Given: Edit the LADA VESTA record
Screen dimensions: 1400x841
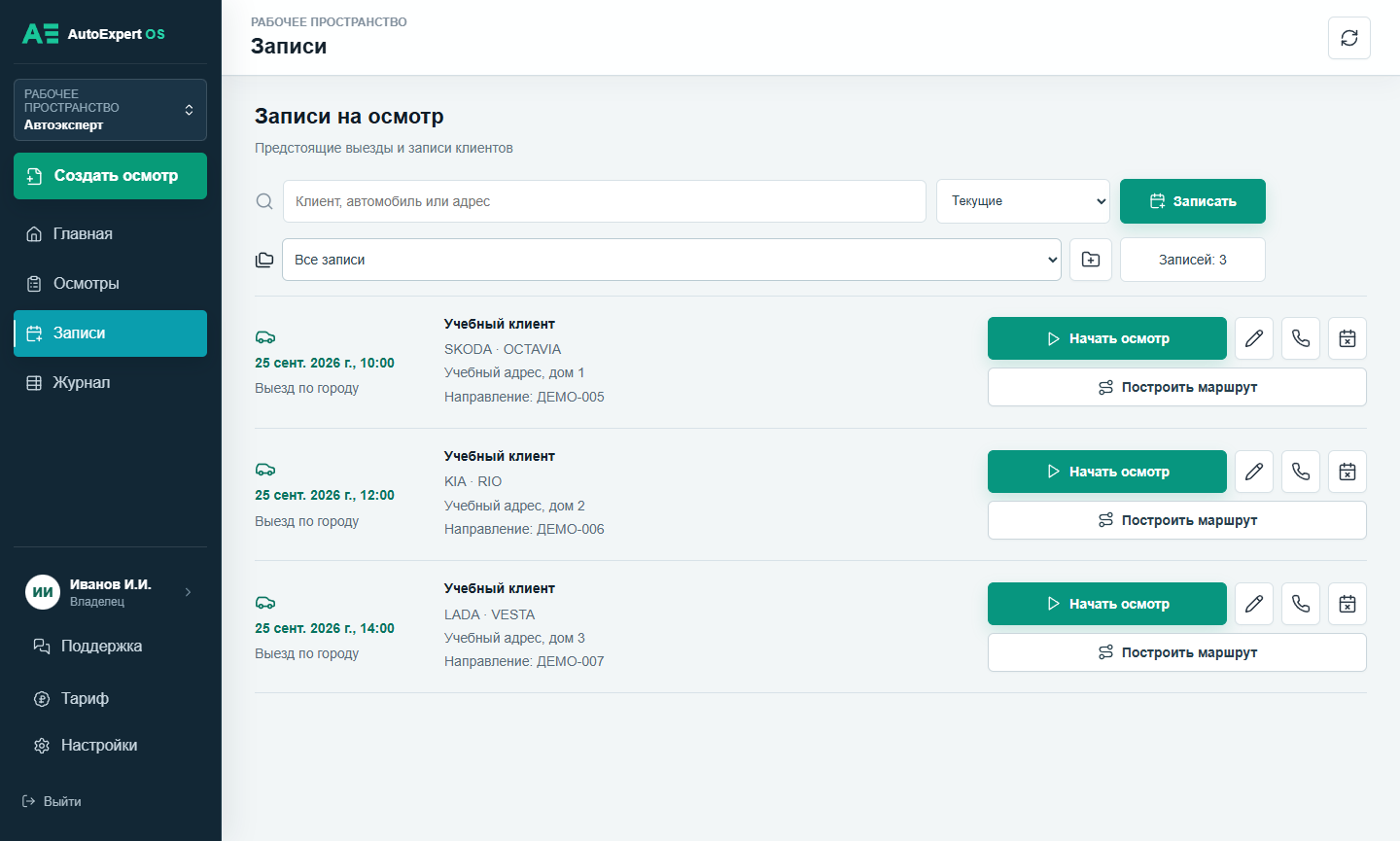Looking at the screenshot, I should pos(1254,604).
